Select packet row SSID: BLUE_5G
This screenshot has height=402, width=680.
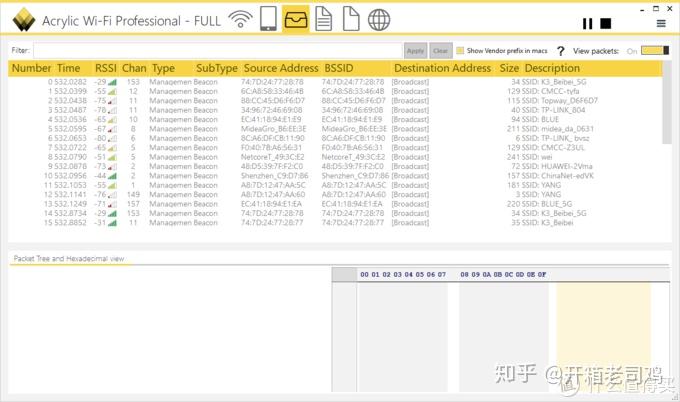(335, 204)
